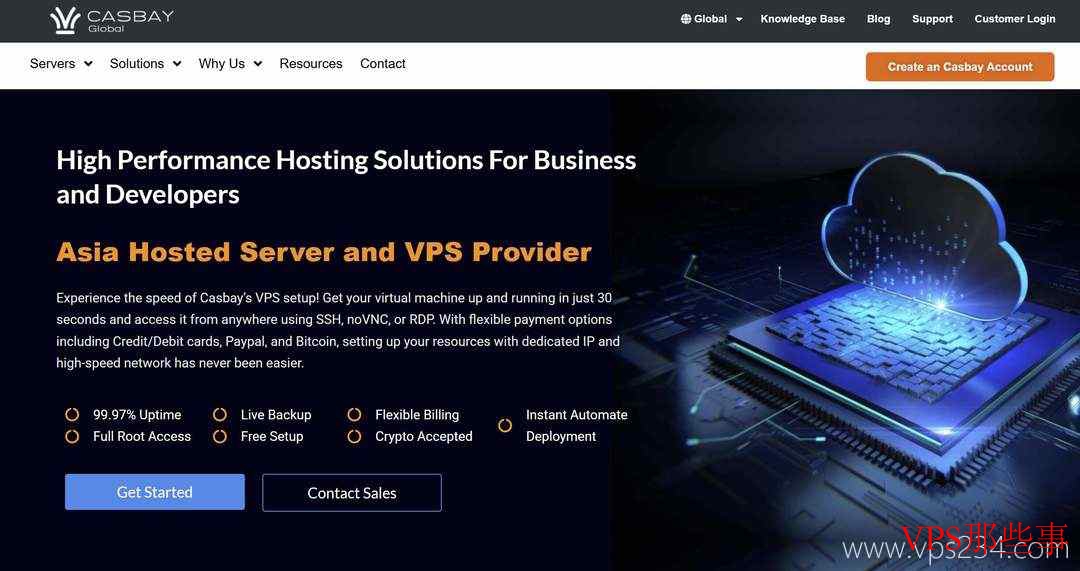Open the Contact menu item
Image resolution: width=1080 pixels, height=571 pixels.
coord(382,63)
